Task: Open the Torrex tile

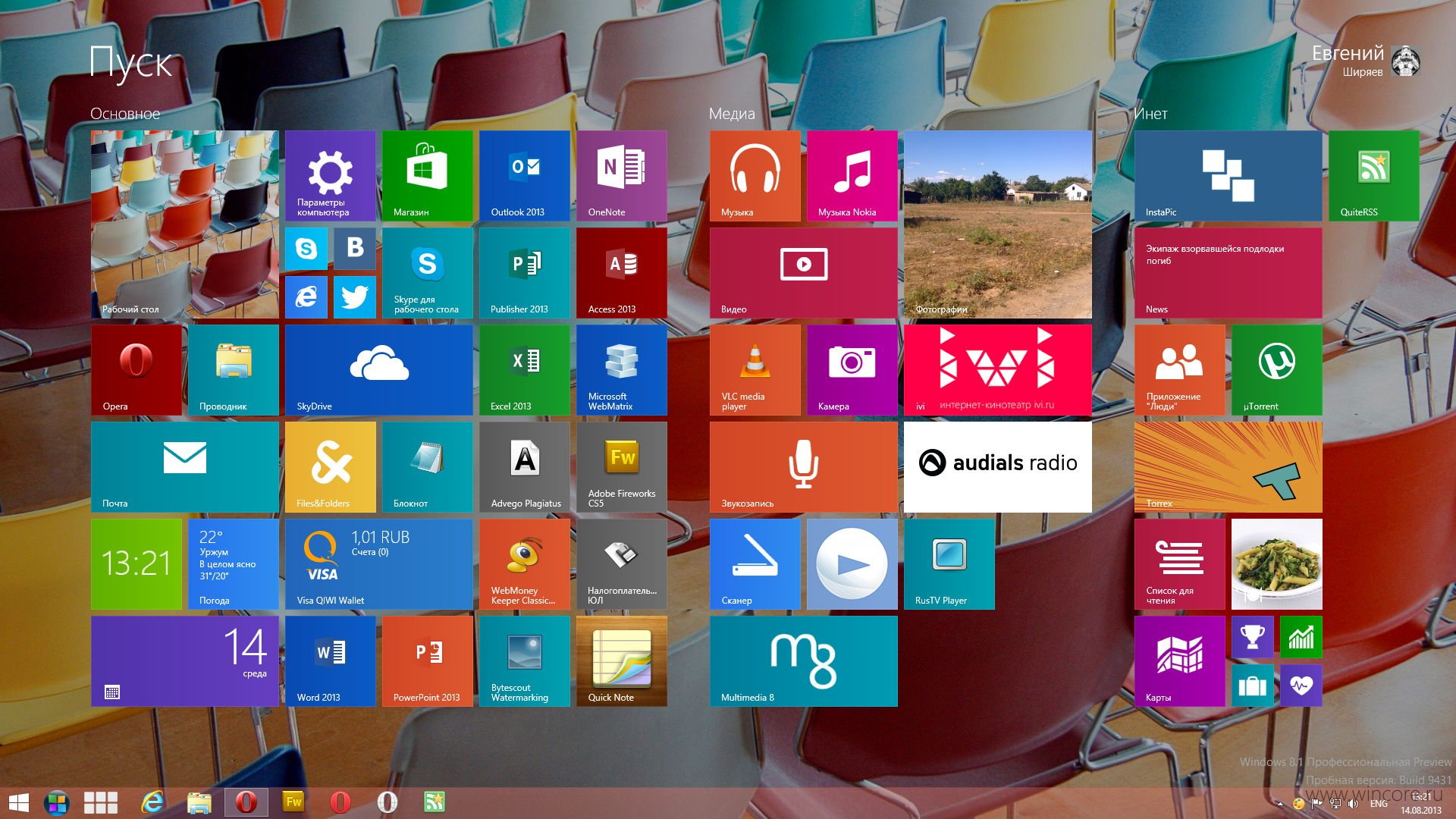Action: click(1228, 467)
